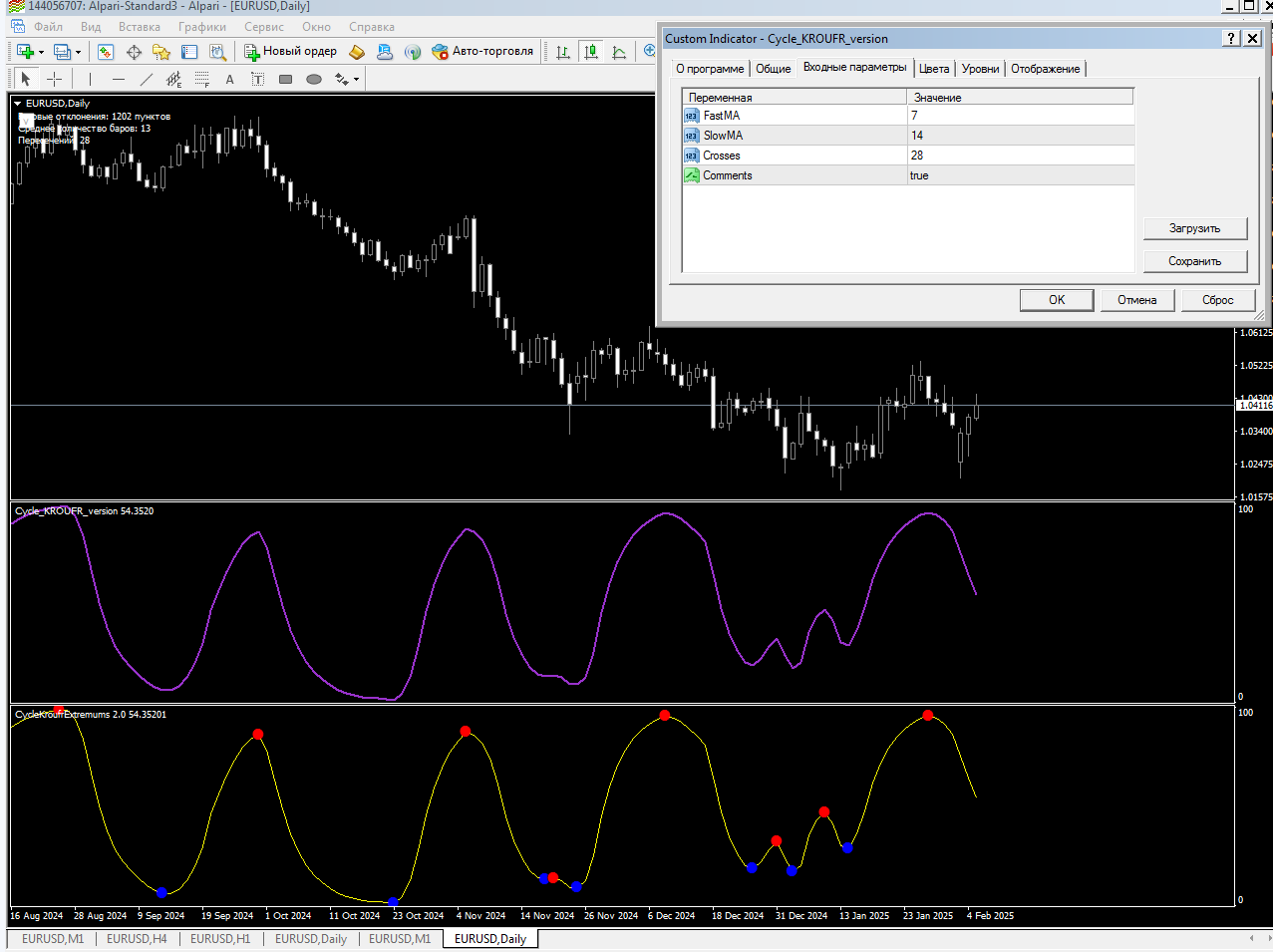
Task: Open the Сервис menu
Action: click(x=264, y=27)
